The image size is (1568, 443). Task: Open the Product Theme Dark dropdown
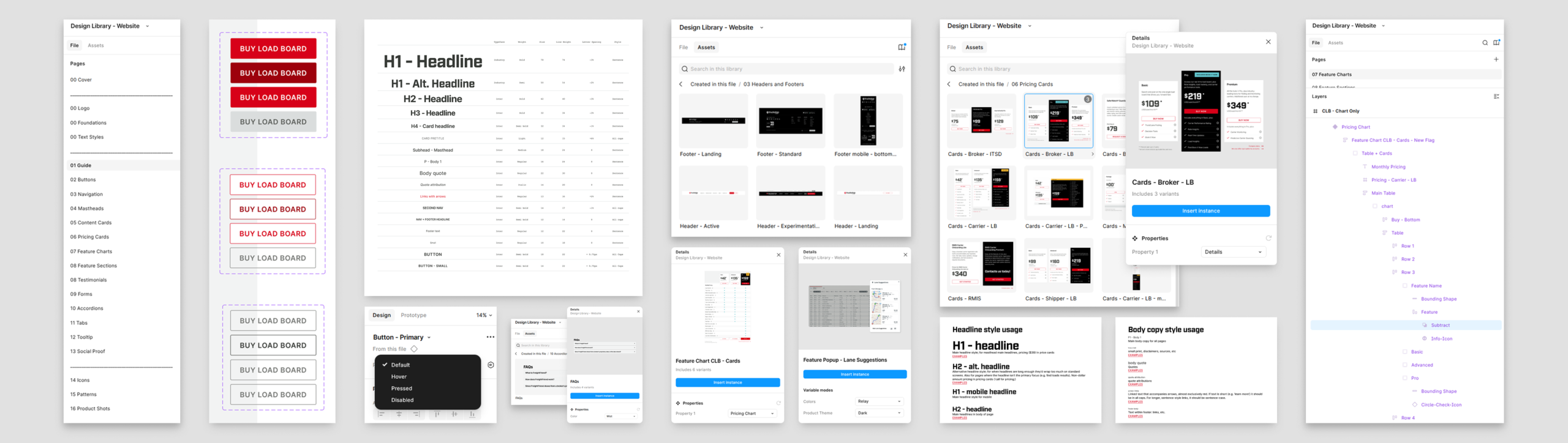tap(879, 413)
